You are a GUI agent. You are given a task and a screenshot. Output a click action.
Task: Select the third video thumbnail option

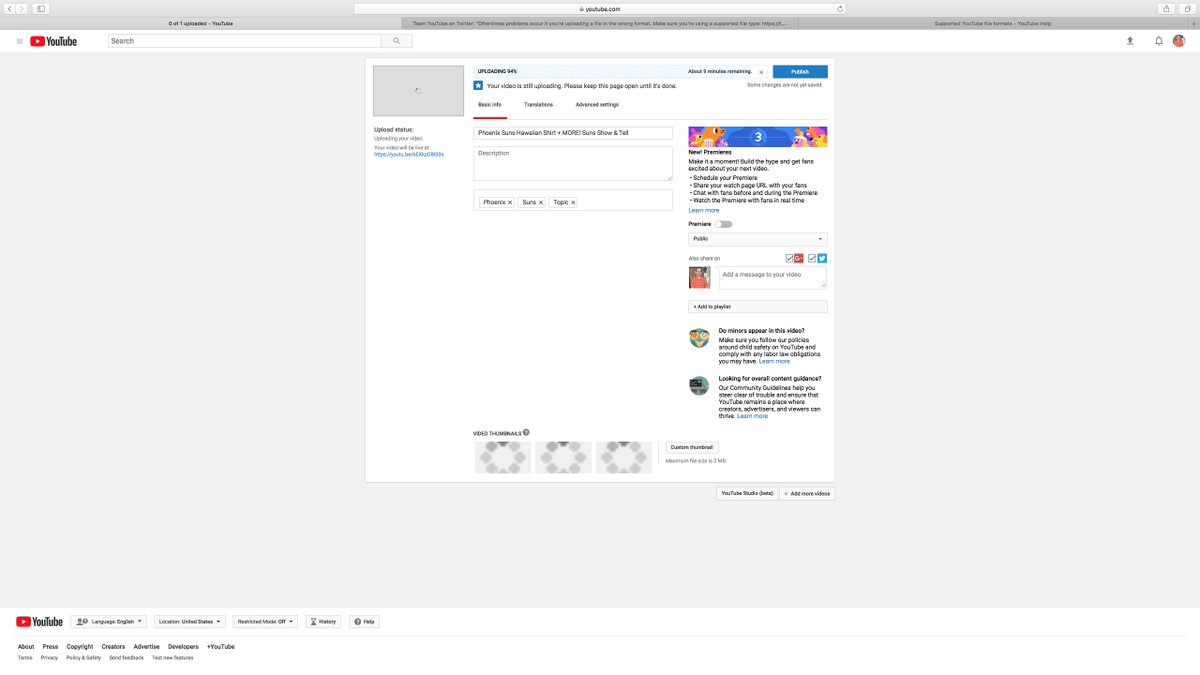point(623,457)
